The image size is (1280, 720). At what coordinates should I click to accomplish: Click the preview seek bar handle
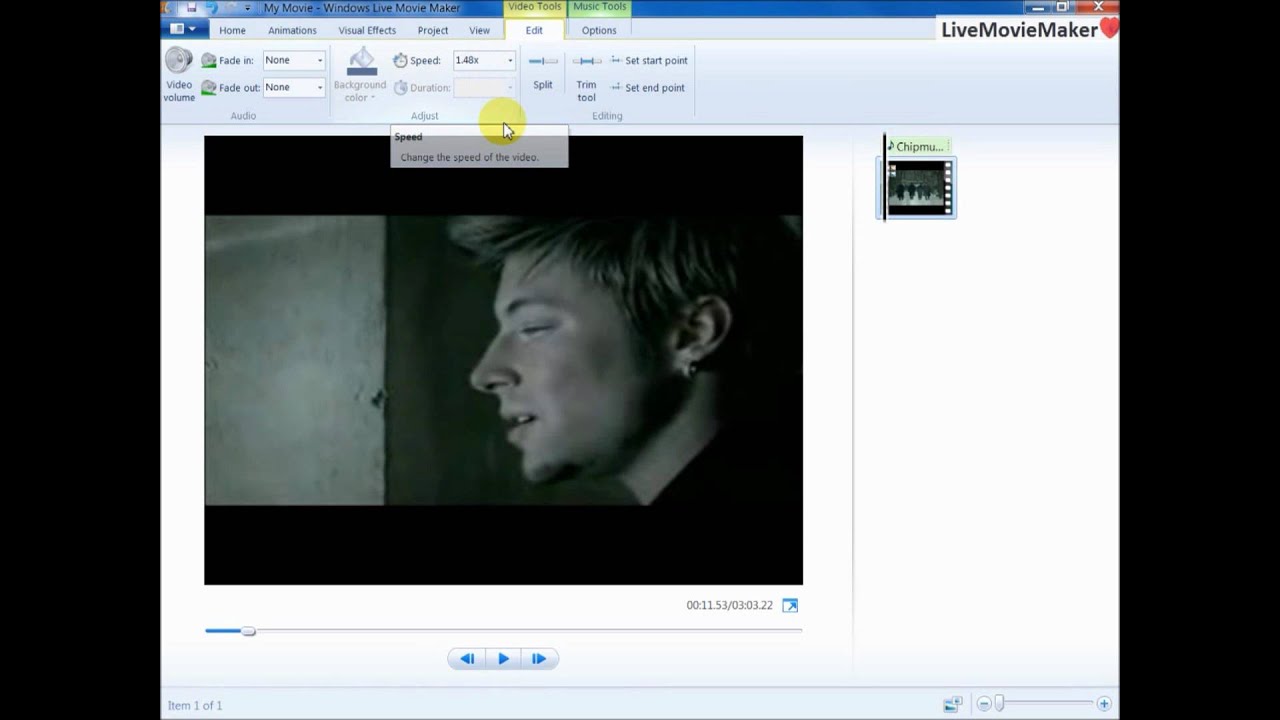click(x=248, y=631)
